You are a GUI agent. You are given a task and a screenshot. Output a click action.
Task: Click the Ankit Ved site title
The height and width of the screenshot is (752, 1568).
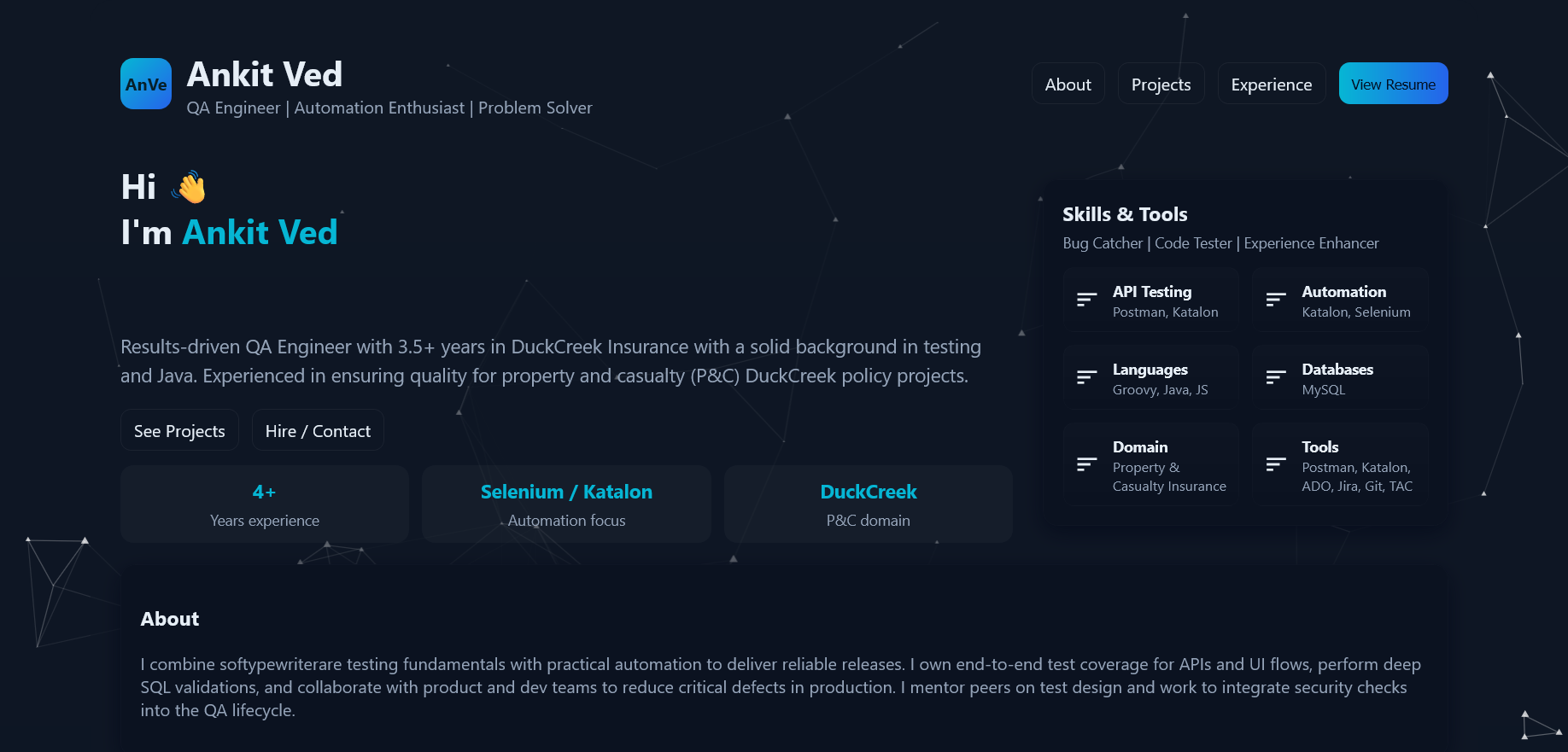coord(265,74)
